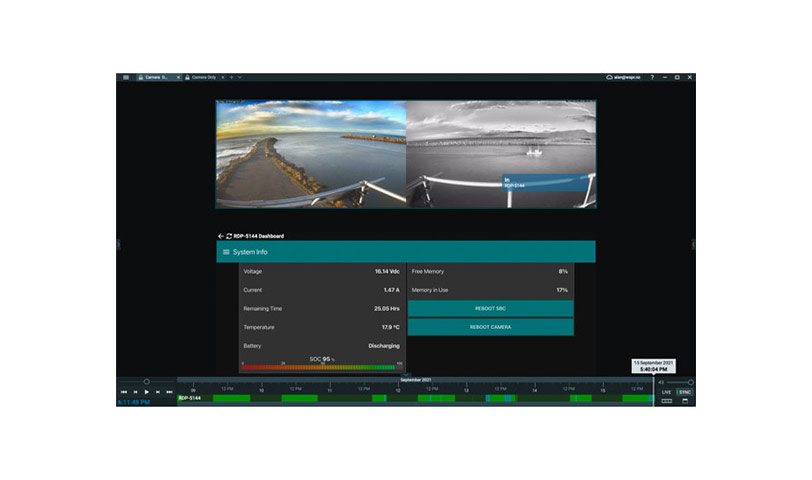The height and width of the screenshot is (480, 812).
Task: Collapse the timeline with small chevron handle
Action: (x=406, y=375)
